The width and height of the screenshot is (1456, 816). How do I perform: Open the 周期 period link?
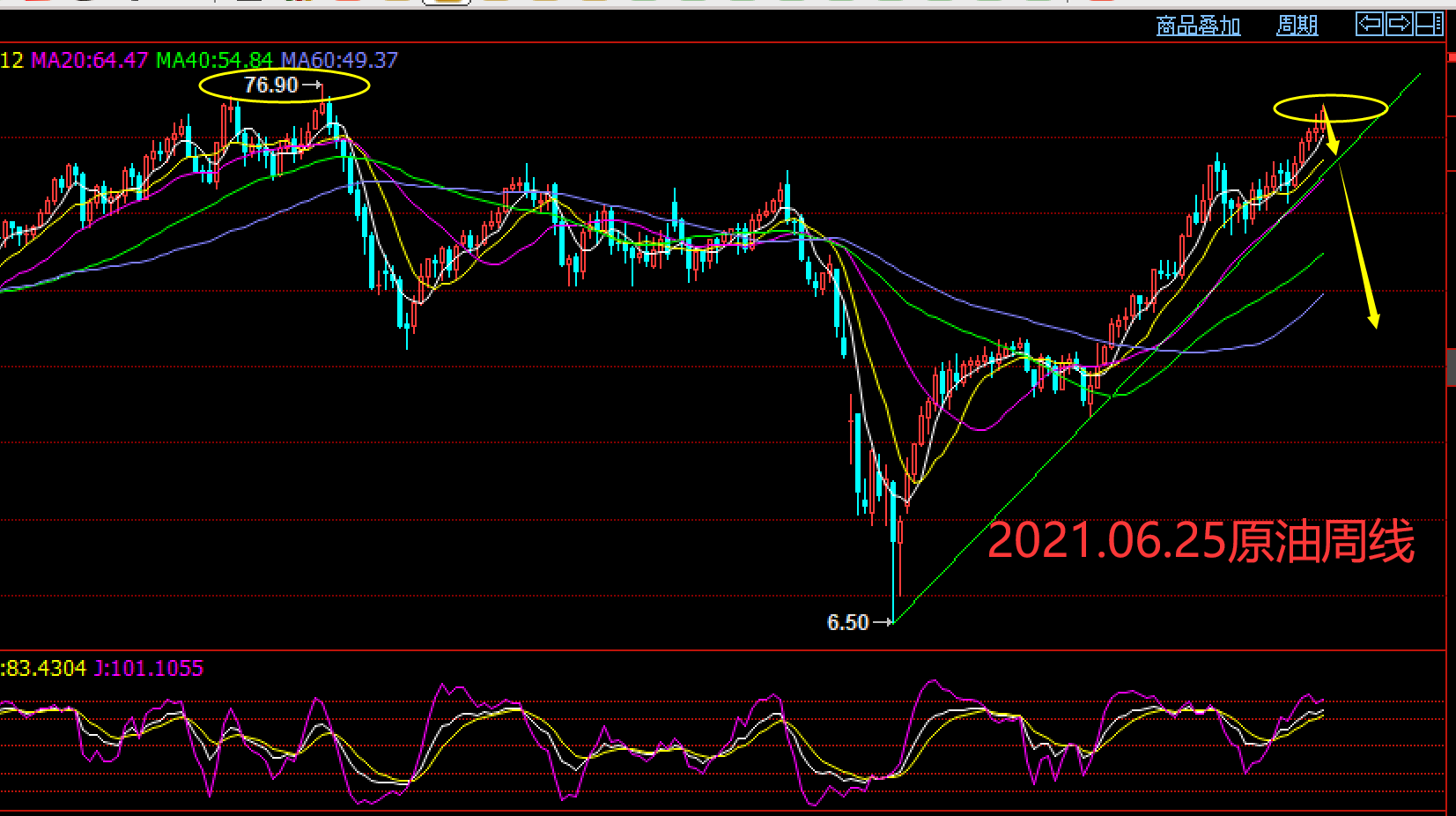click(1297, 26)
